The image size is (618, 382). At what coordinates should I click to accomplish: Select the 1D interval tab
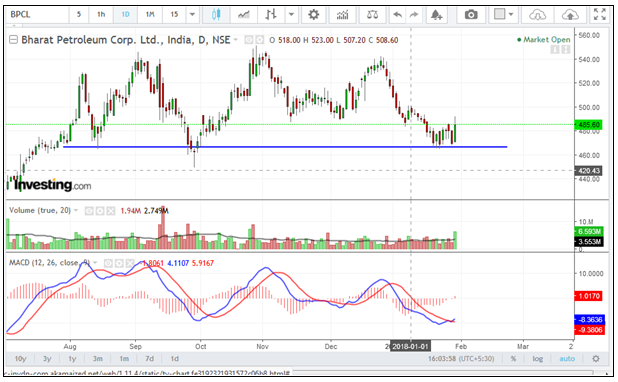pyautogui.click(x=125, y=15)
